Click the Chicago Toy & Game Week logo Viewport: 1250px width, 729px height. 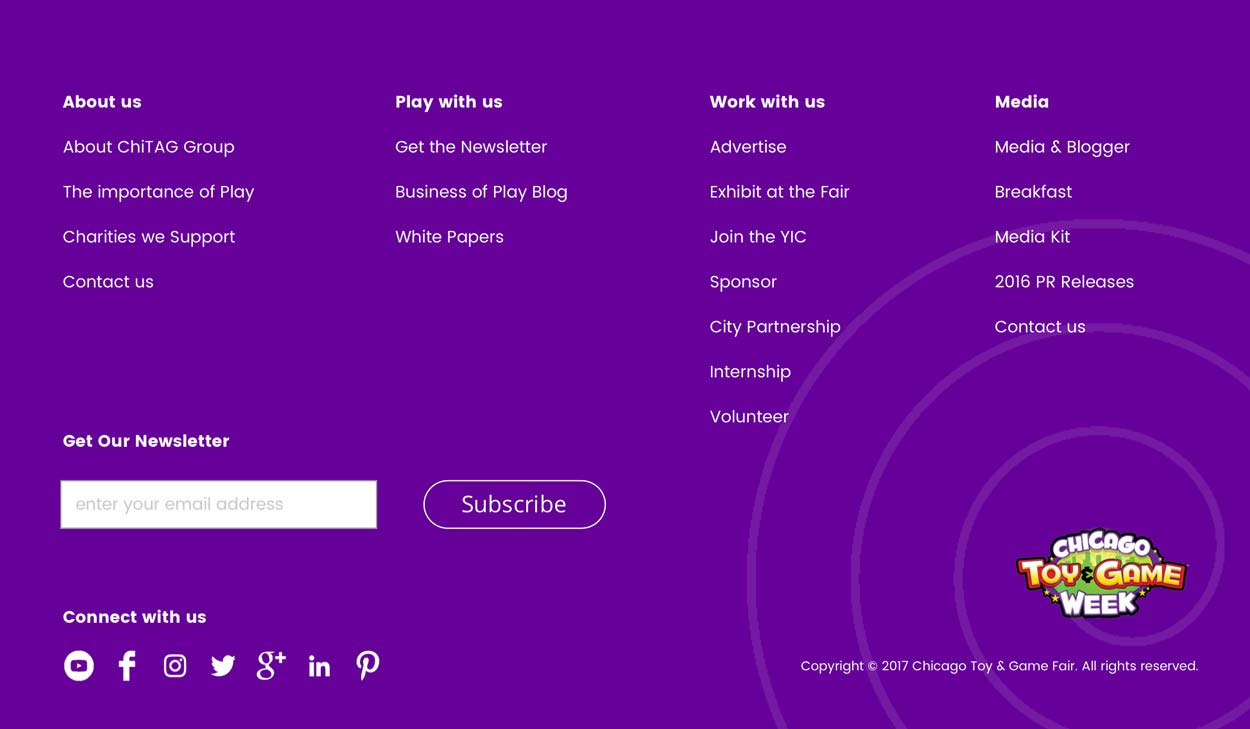pos(1101,573)
